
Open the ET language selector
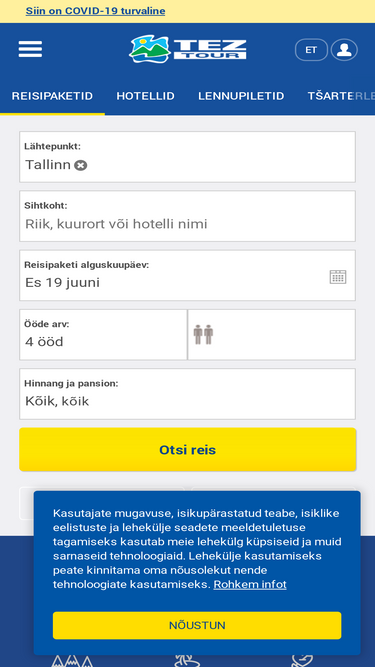pyautogui.click(x=311, y=50)
